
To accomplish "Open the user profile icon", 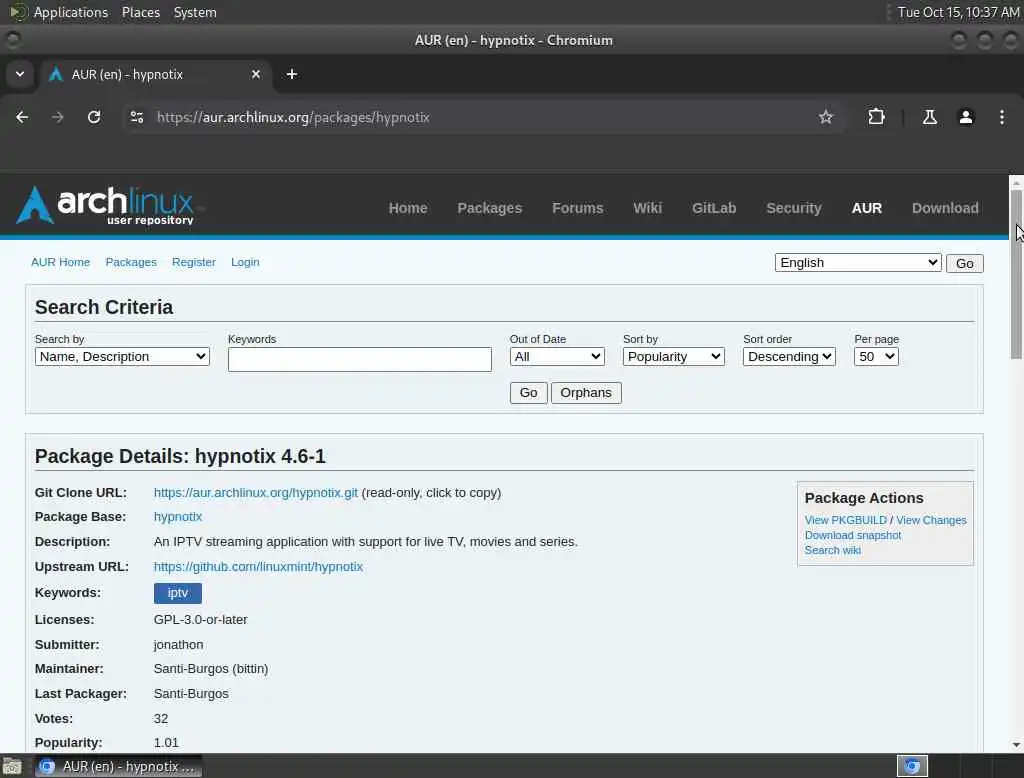I will pyautogui.click(x=966, y=117).
